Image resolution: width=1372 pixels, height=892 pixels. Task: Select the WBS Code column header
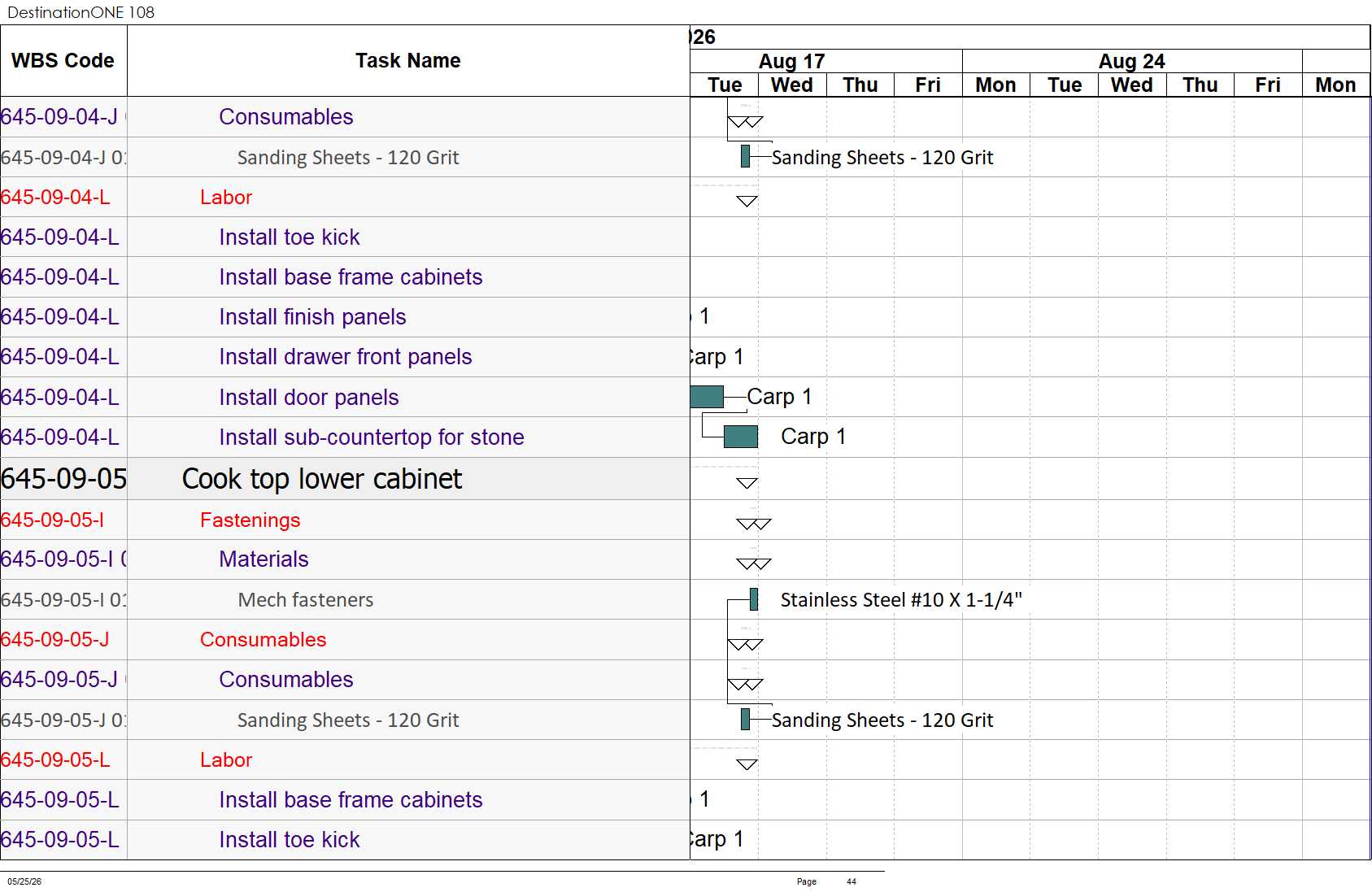click(63, 61)
